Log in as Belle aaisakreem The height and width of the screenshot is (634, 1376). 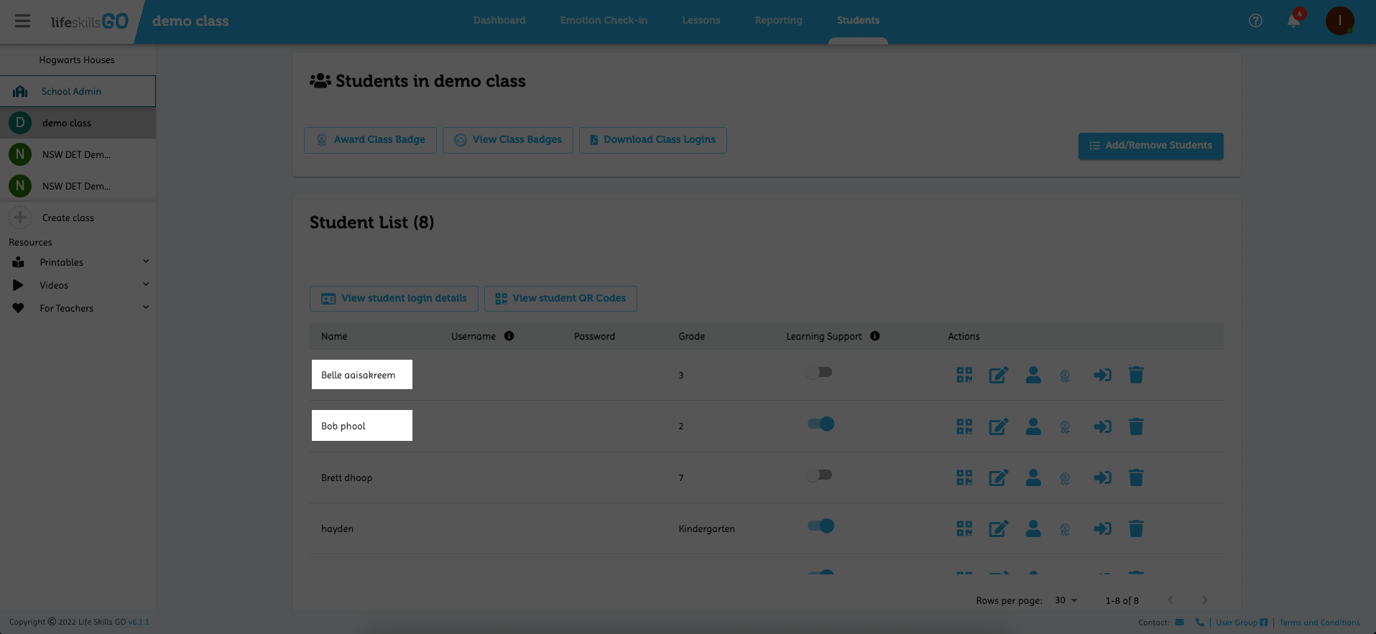tap(1102, 375)
